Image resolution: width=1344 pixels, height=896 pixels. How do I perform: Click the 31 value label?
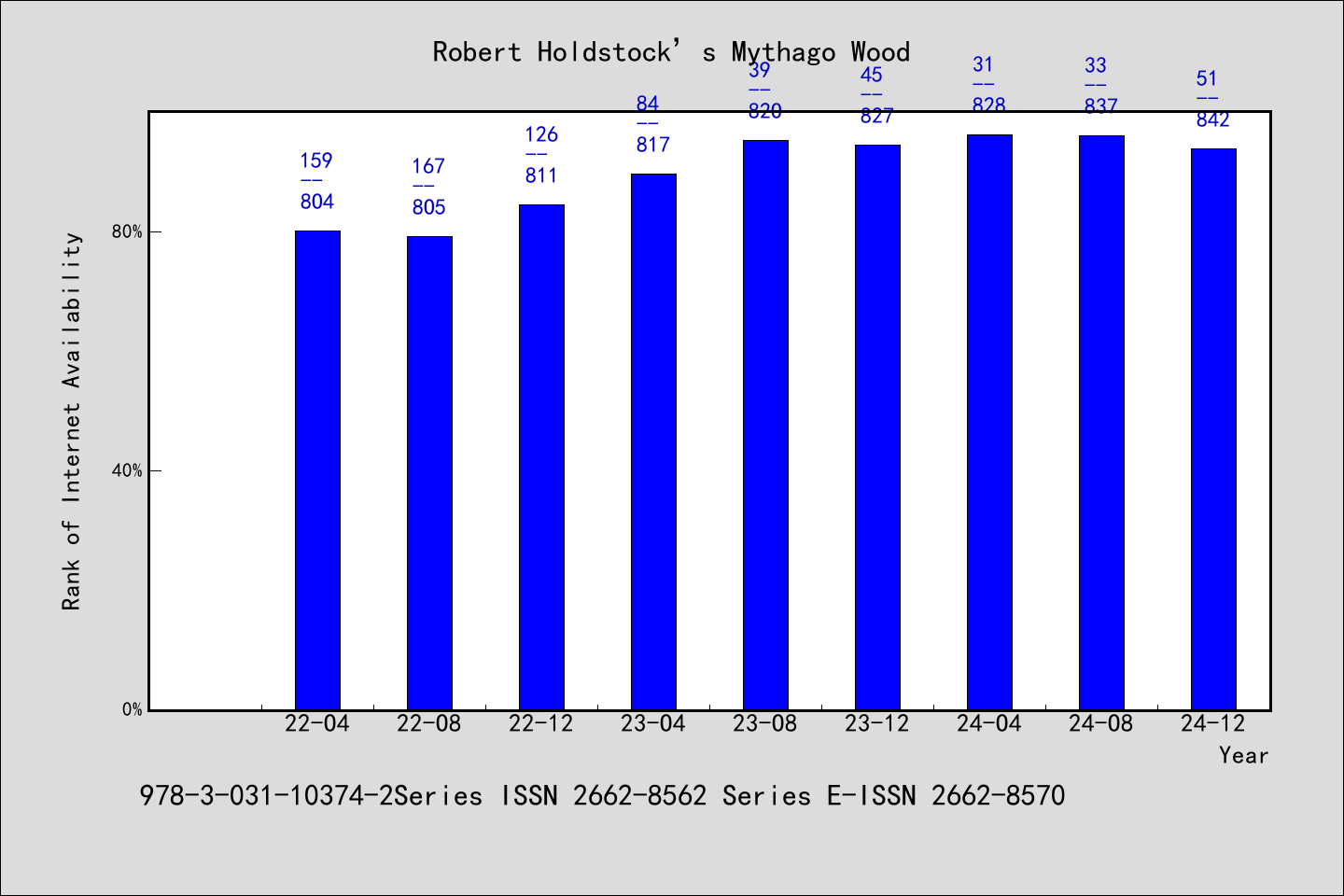pyautogui.click(x=984, y=64)
